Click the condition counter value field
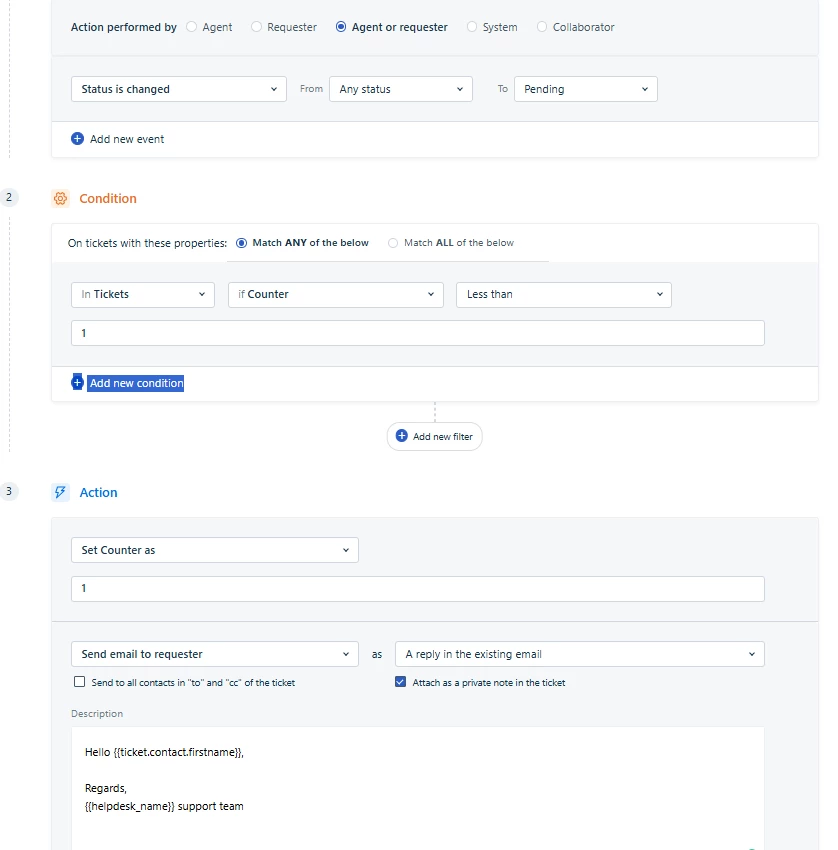838x850 pixels. pyautogui.click(x=418, y=333)
